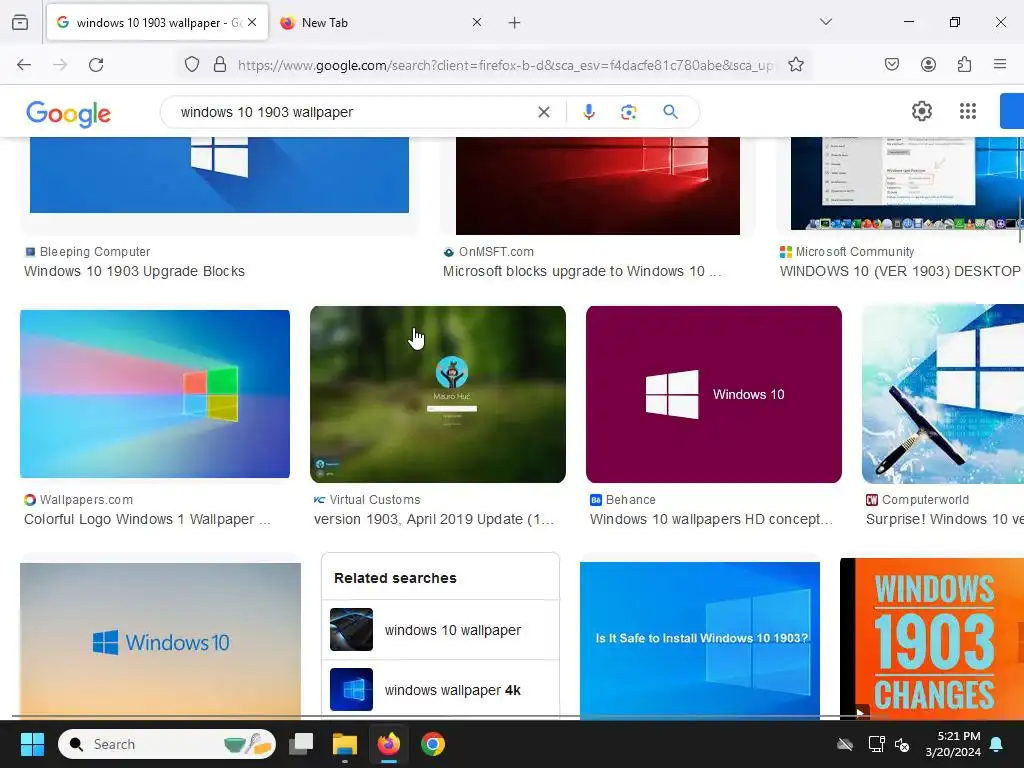
Task: Open the Computerworld squeegee Windows image
Action: pyautogui.click(x=943, y=394)
